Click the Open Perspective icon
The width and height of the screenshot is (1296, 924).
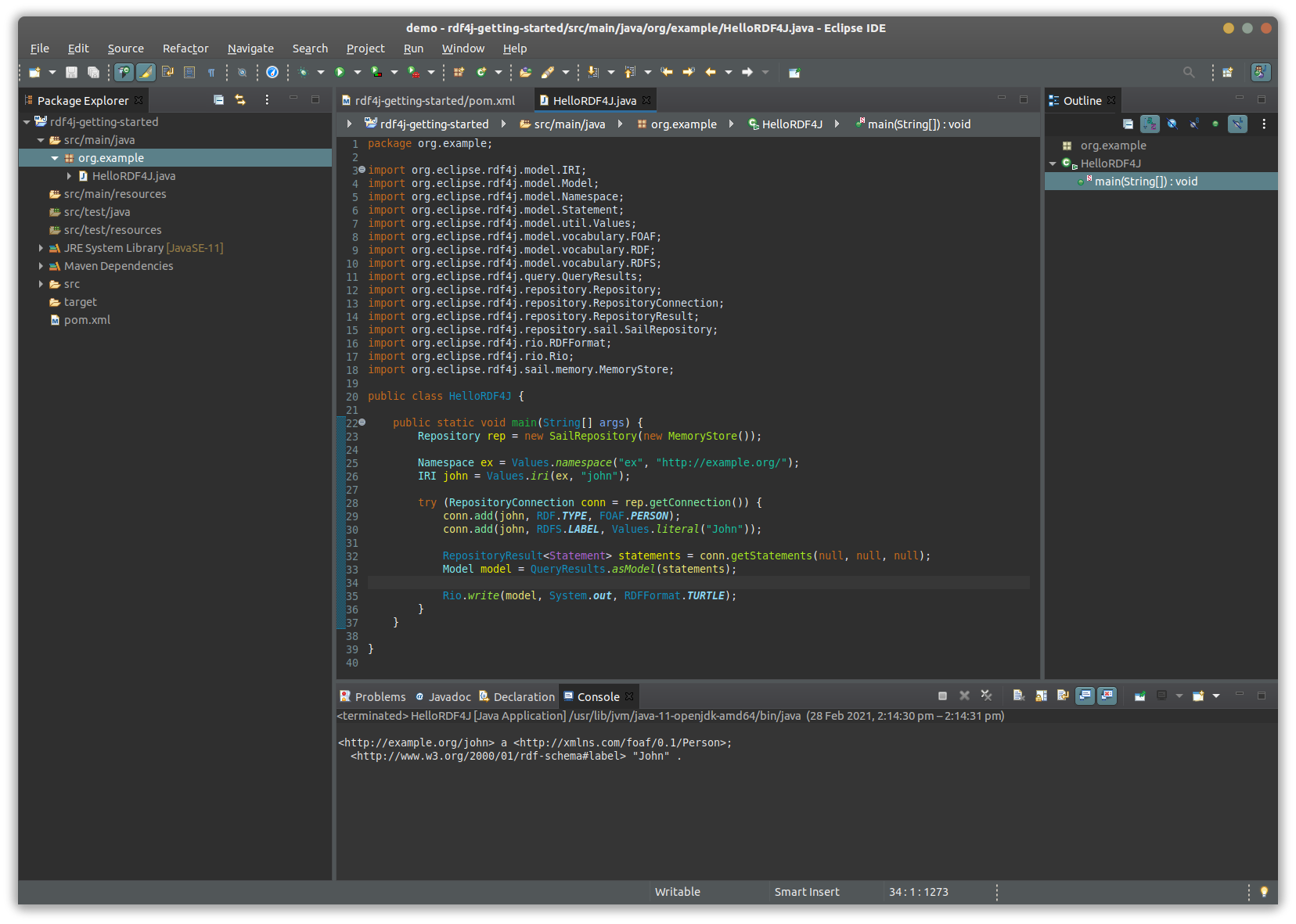click(1228, 72)
